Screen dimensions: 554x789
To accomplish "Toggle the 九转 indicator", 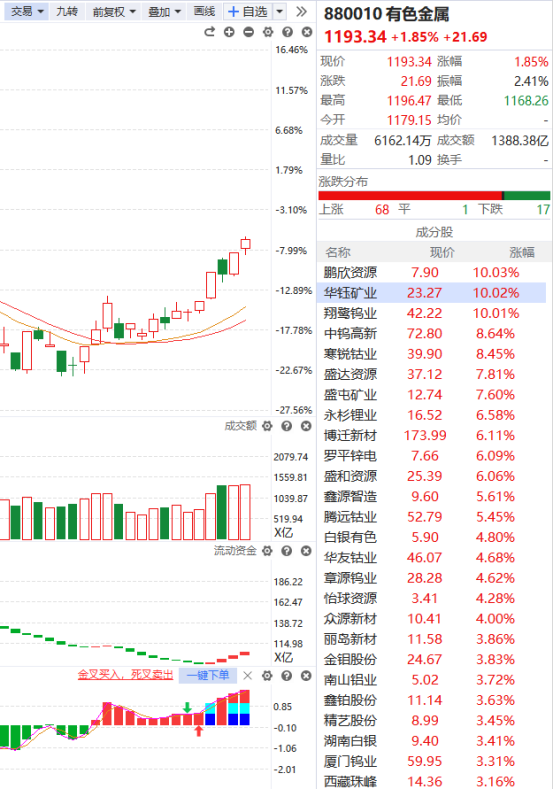I will (66, 11).
